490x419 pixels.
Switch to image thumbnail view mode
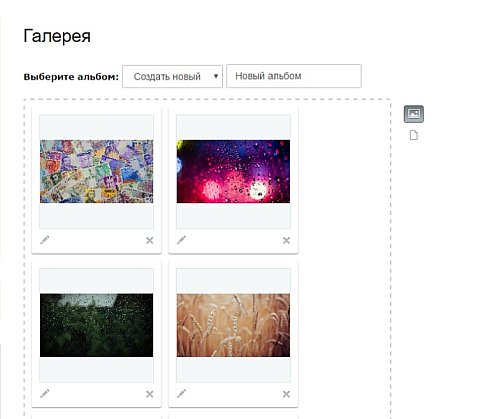[414, 114]
